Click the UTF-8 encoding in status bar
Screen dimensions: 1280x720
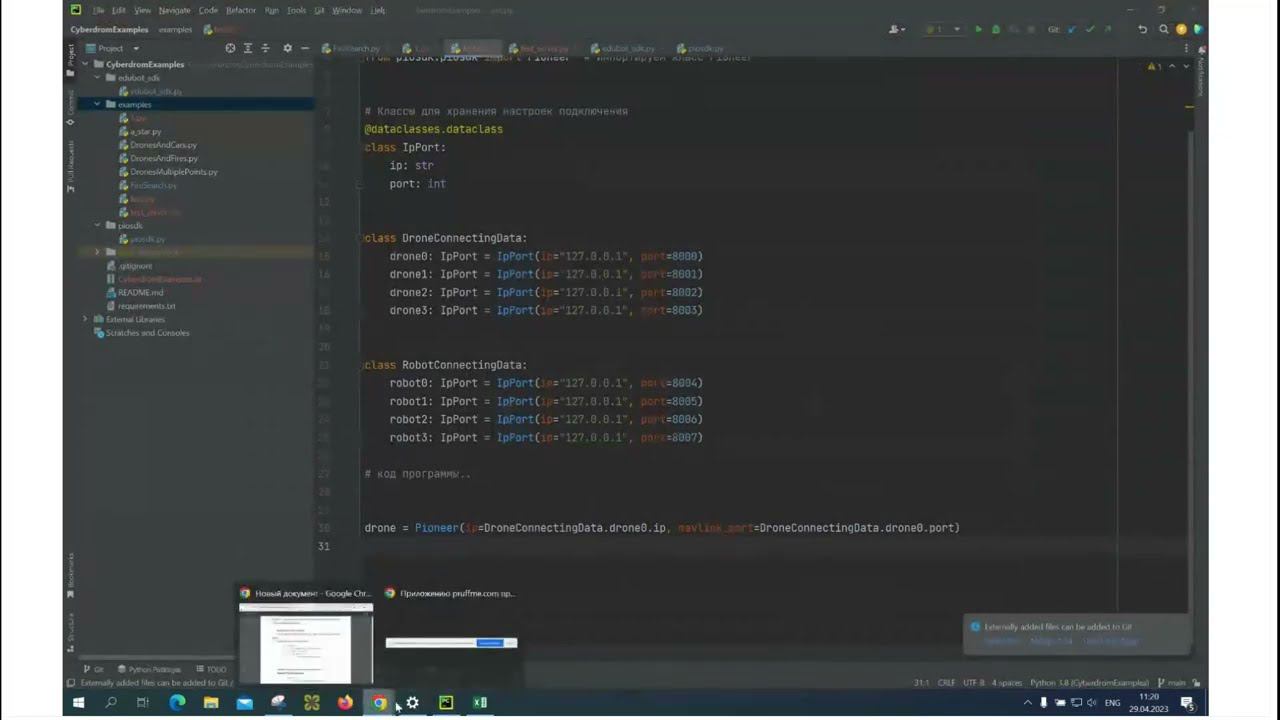974,683
